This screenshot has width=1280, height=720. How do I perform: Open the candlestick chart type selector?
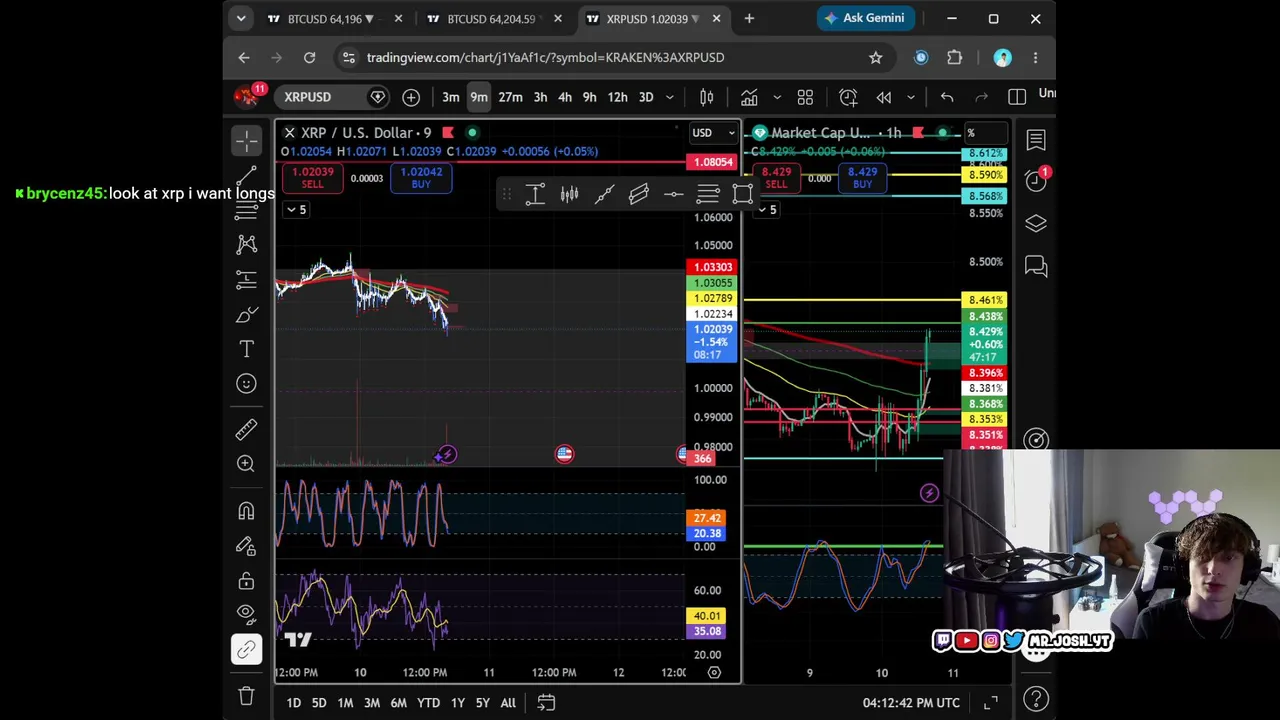pyautogui.click(x=706, y=97)
